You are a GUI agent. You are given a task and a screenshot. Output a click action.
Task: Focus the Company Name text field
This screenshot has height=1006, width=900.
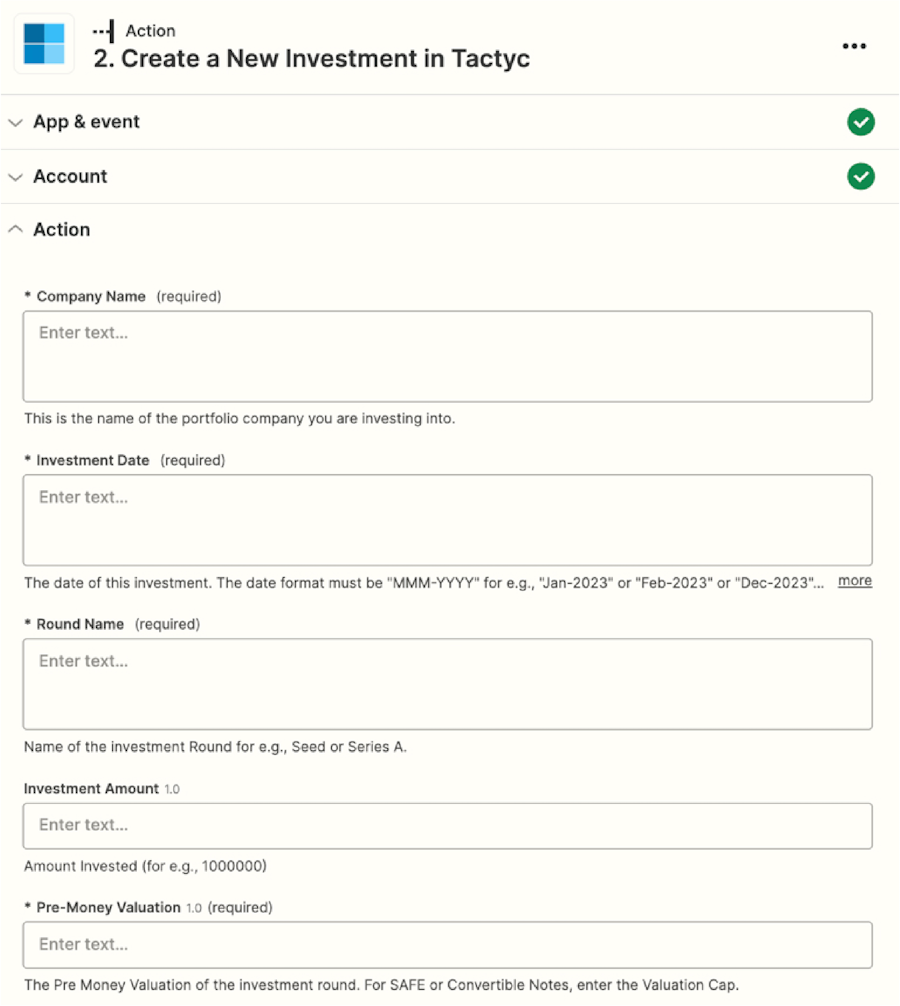[447, 357]
